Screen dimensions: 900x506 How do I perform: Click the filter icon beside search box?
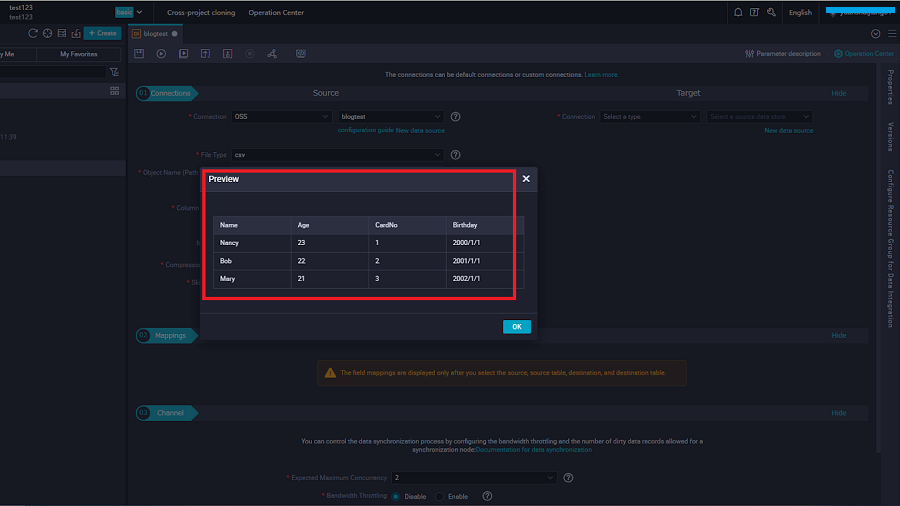(x=114, y=72)
